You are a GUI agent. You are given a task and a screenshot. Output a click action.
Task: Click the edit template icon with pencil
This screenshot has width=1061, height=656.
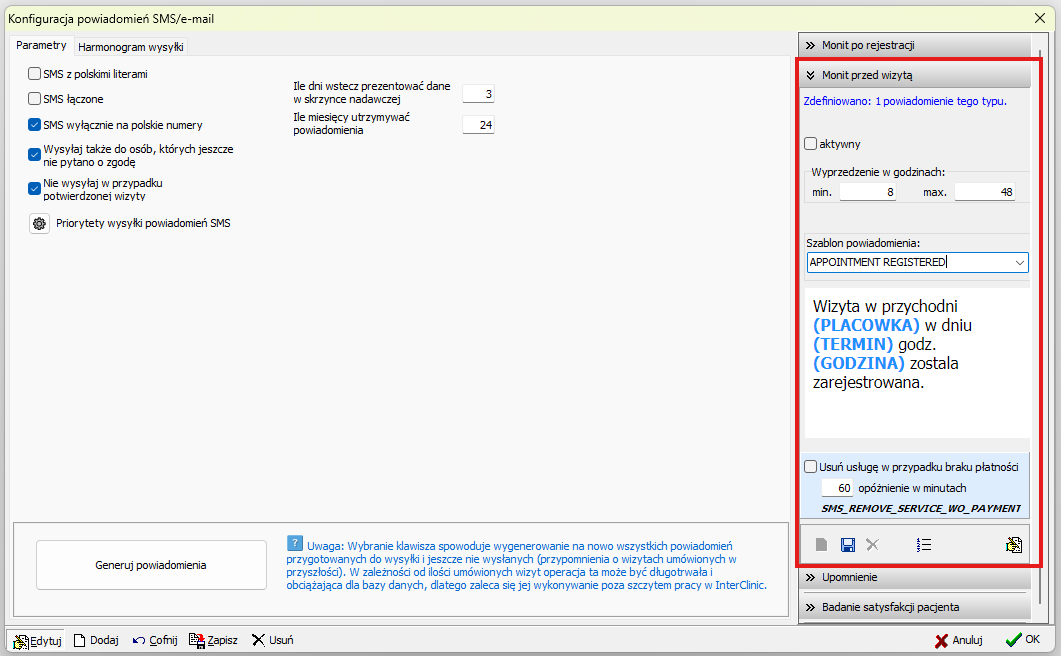point(1013,545)
